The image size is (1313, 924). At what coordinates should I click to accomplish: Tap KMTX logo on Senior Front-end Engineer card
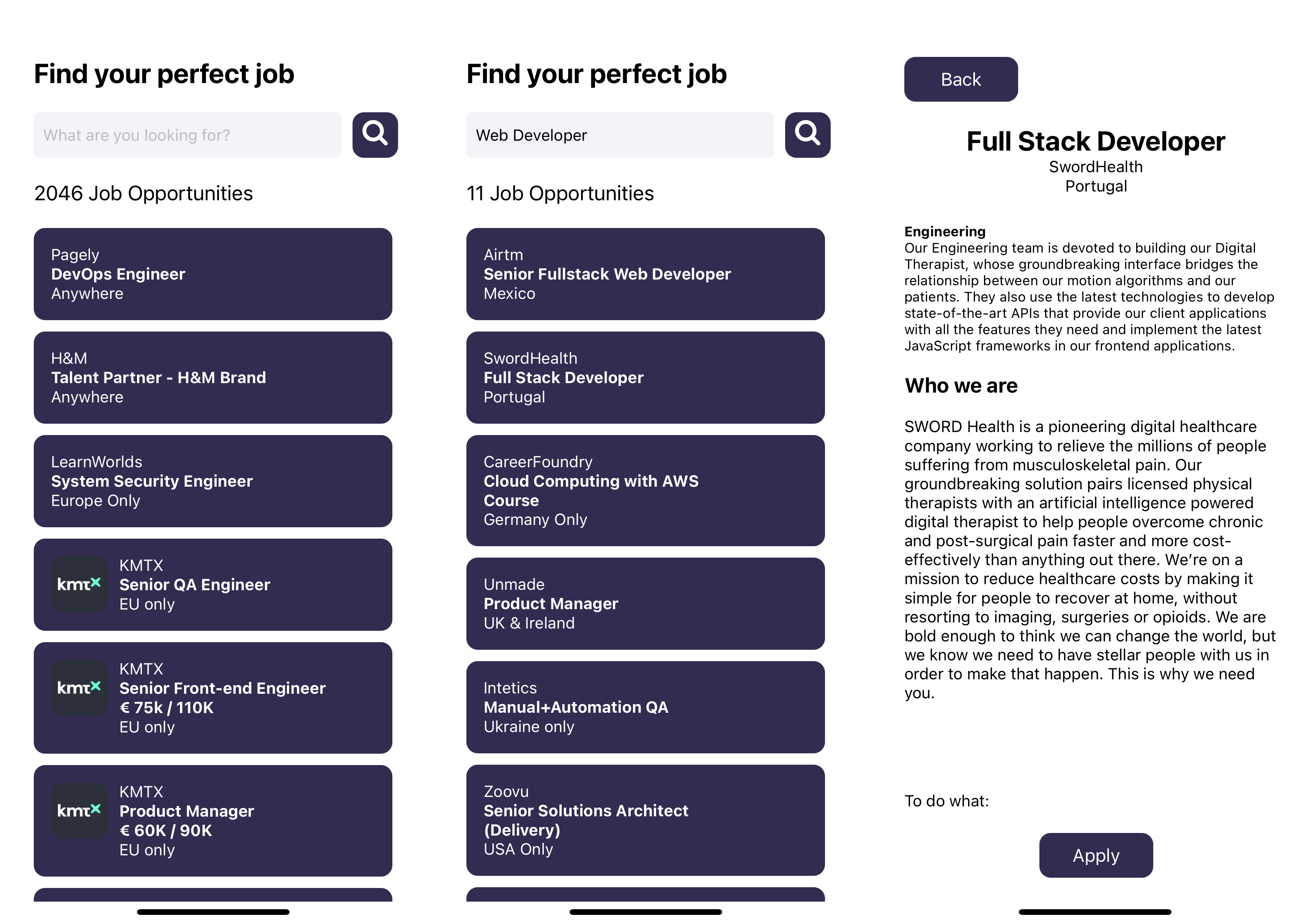(79, 688)
